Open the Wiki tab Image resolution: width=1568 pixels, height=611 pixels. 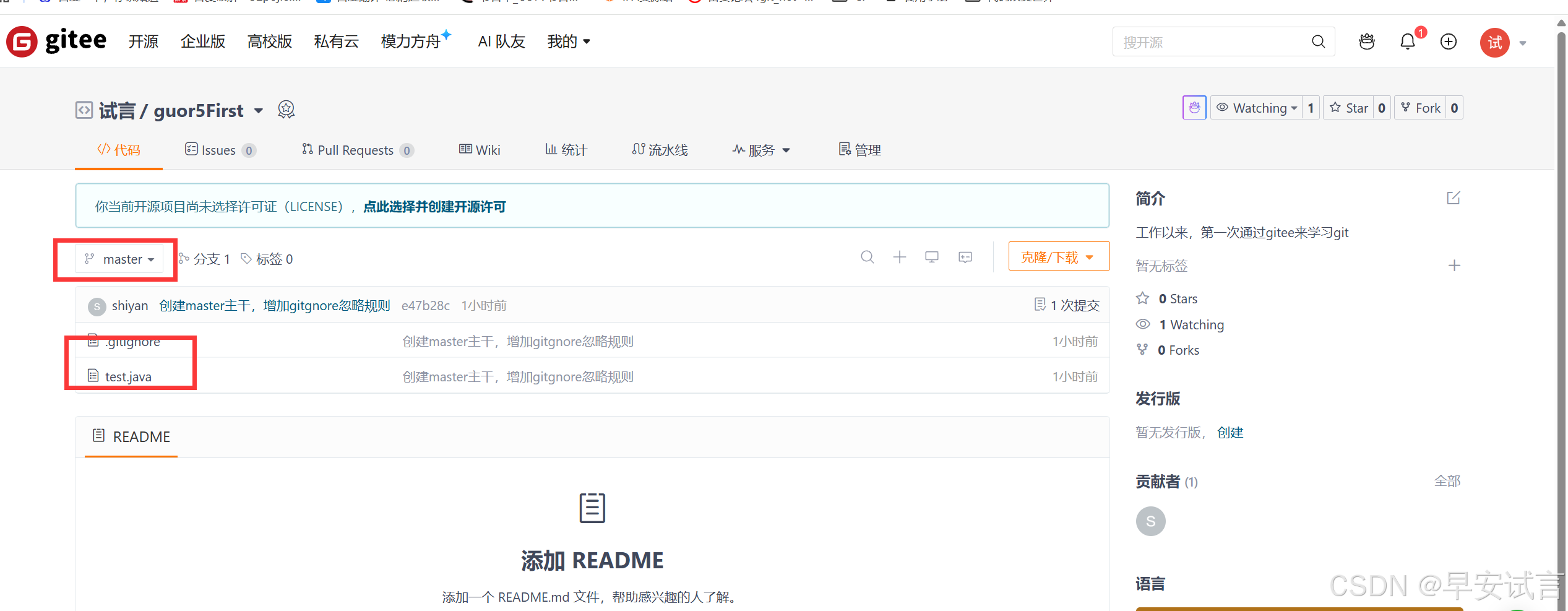(x=480, y=150)
